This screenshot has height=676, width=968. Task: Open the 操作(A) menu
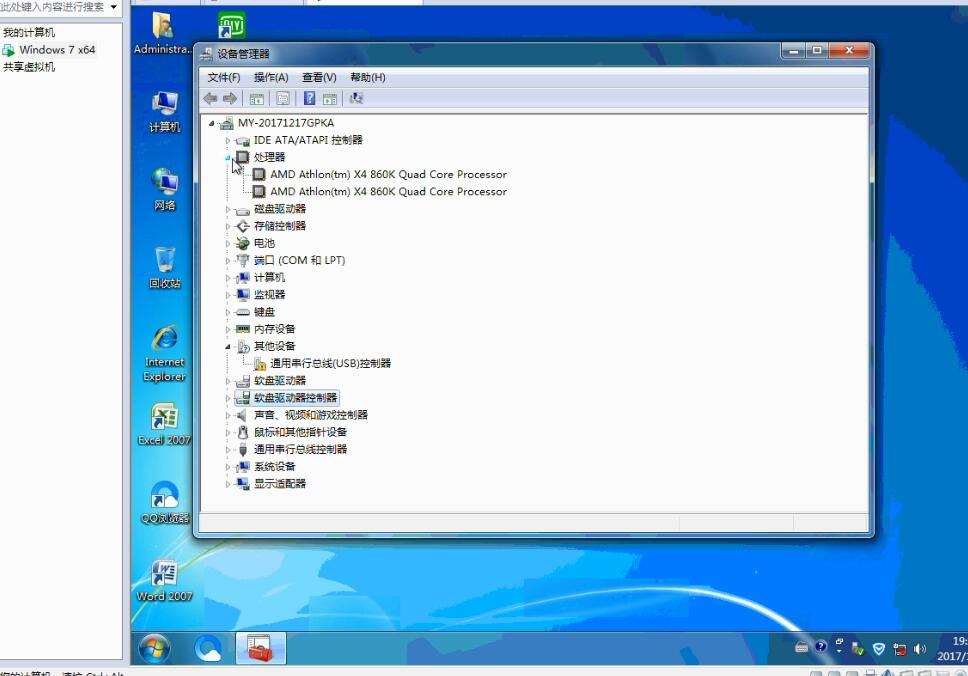[x=271, y=77]
